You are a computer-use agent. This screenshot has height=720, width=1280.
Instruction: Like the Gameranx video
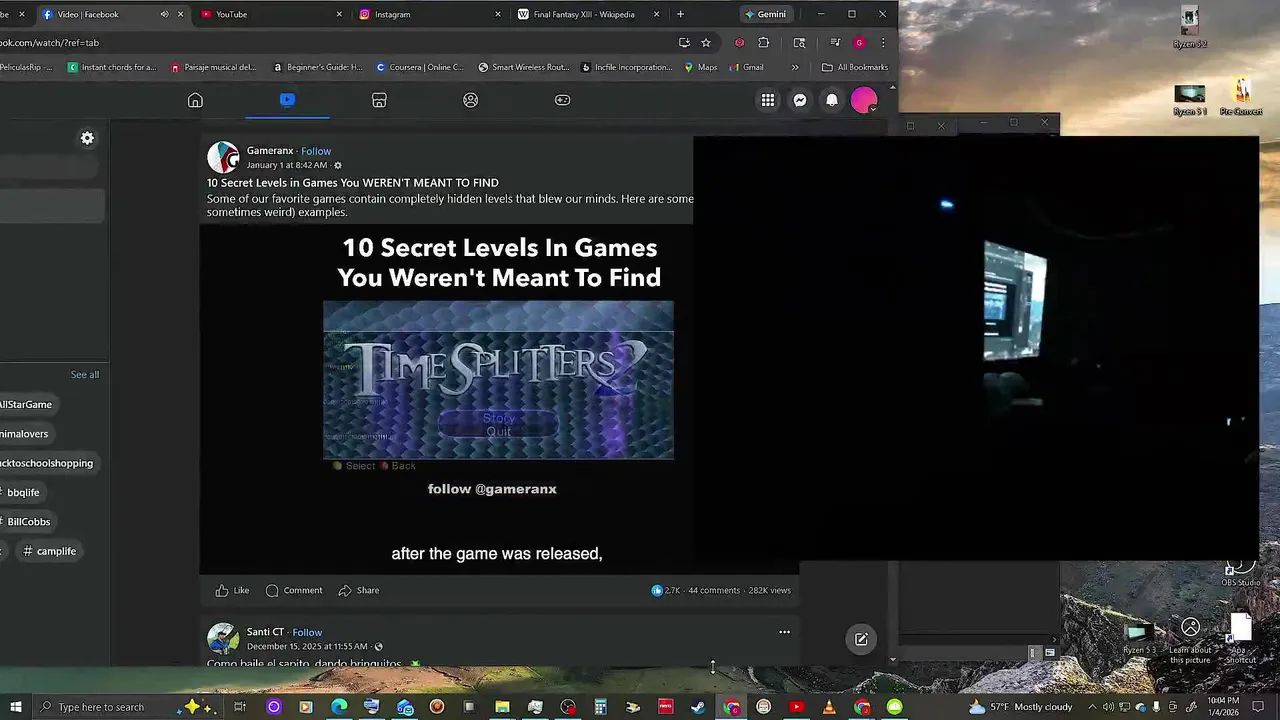point(232,590)
